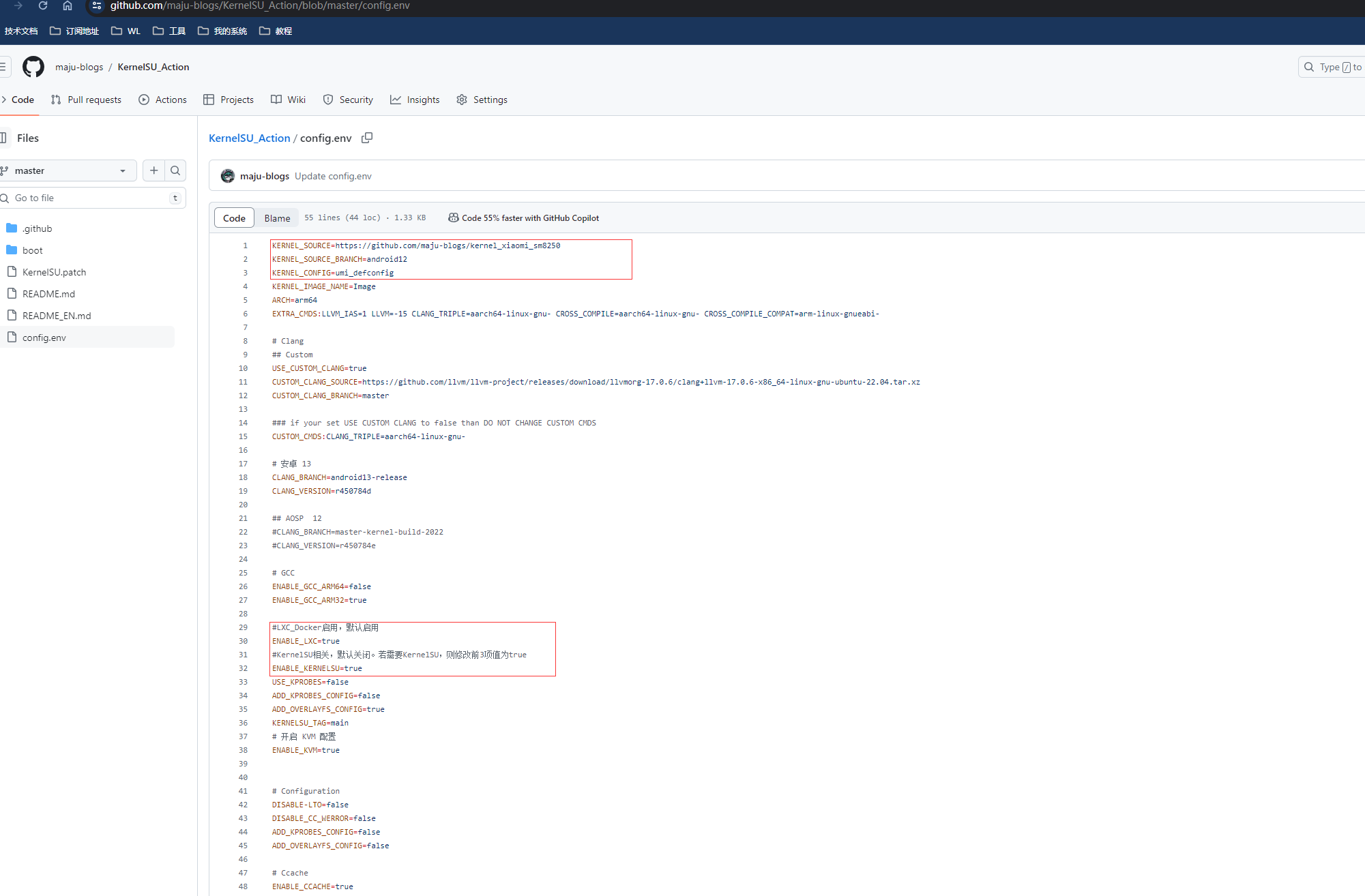The image size is (1365, 896).
Task: Follow the KernelSU_Action breadcrumb link
Action: [249, 138]
